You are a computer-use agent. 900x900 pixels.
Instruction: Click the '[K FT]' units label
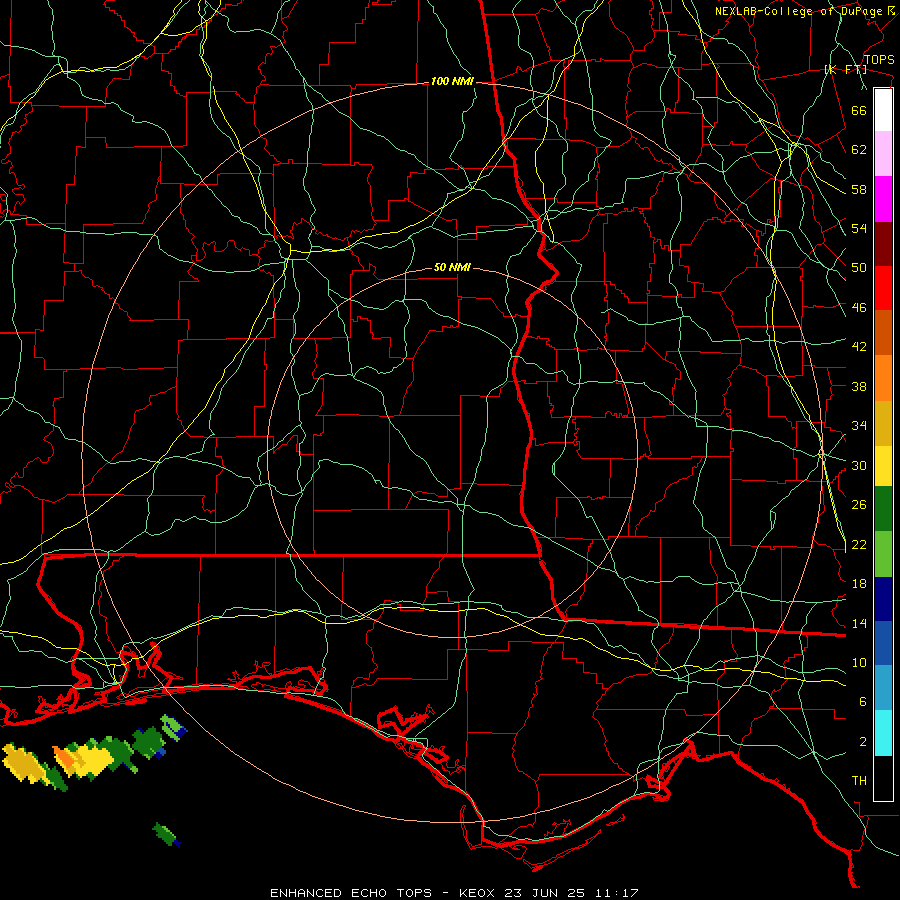(x=845, y=70)
